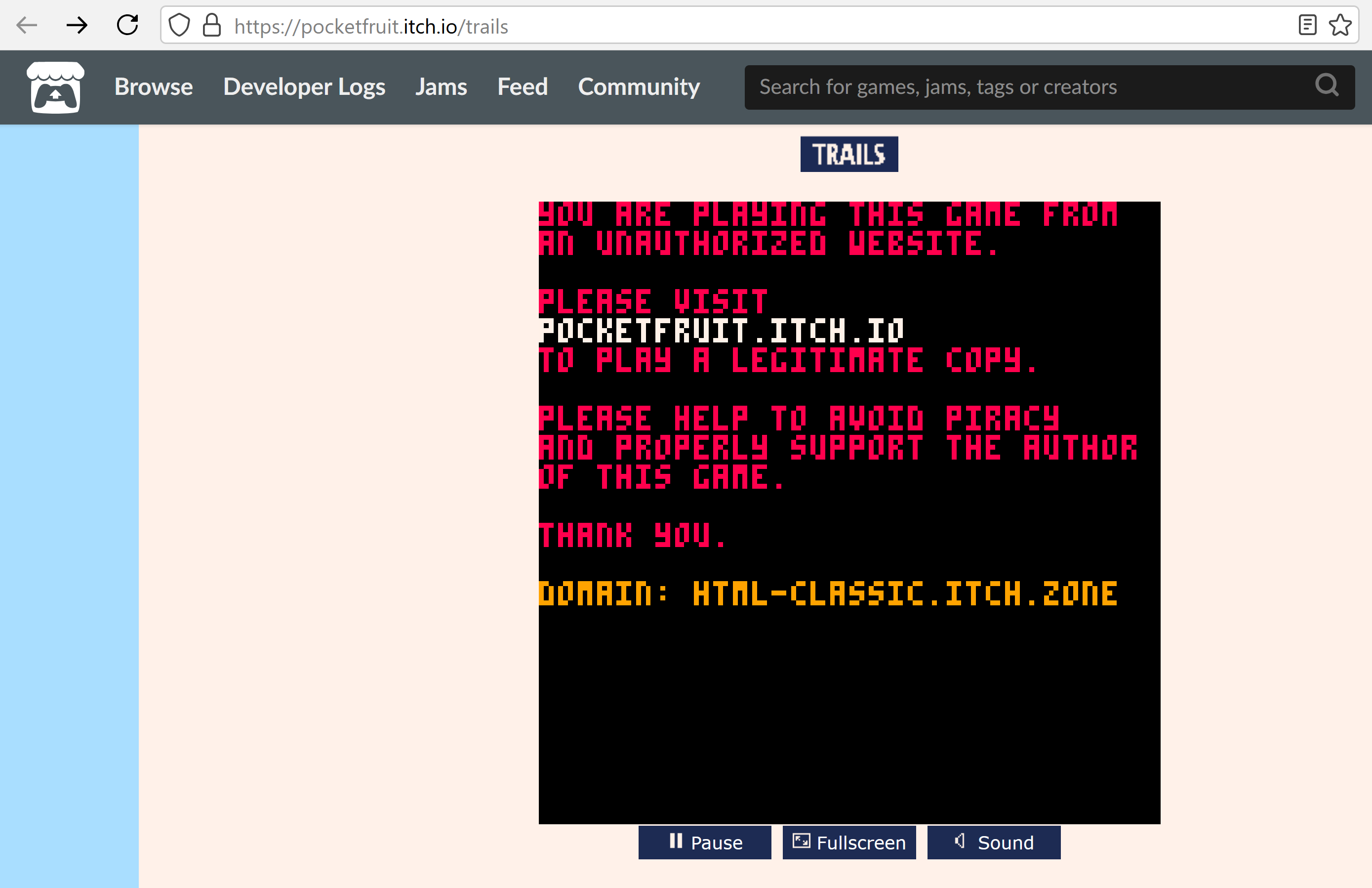
Task: Open itch.io home via the logo icon
Action: 55,87
